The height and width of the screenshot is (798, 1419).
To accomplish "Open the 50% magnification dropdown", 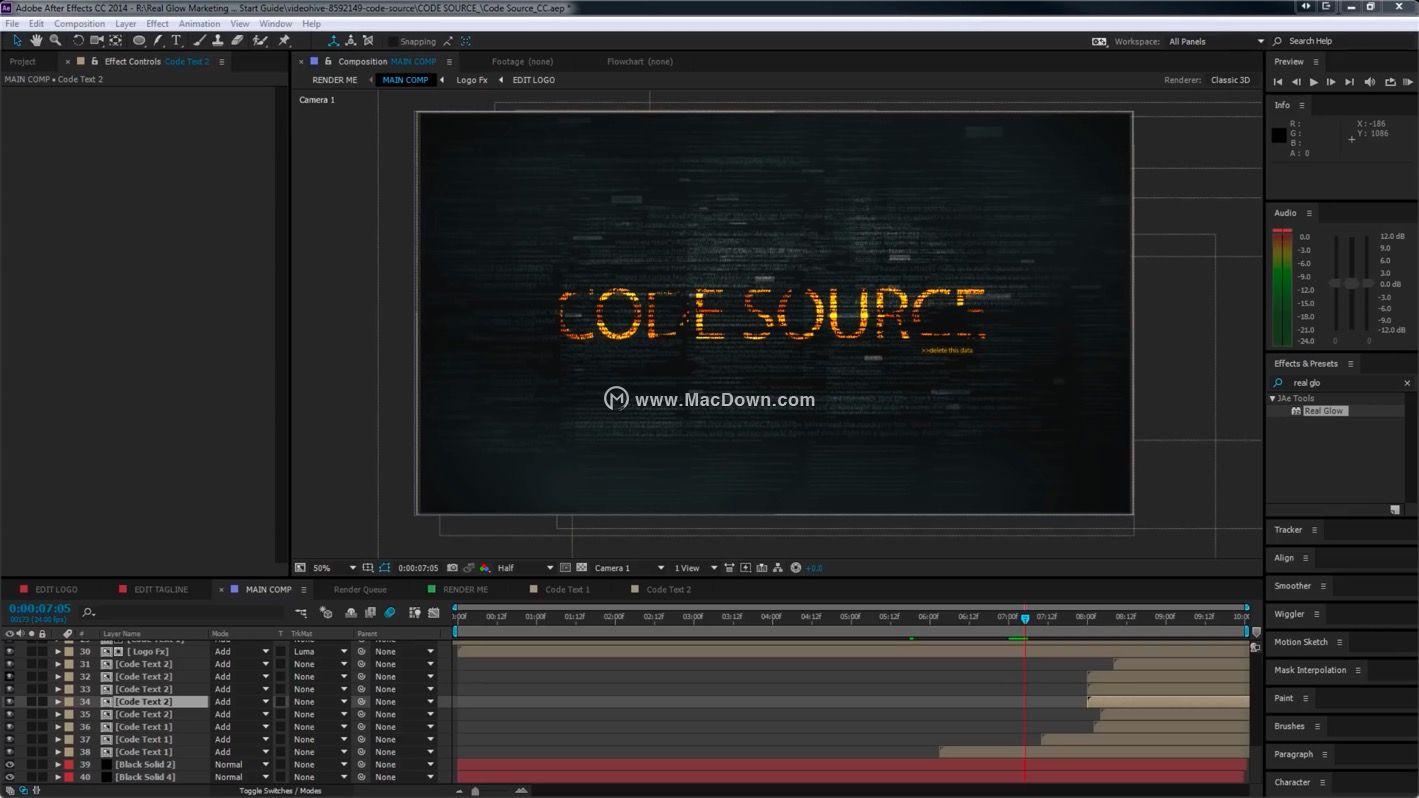I will click(334, 568).
